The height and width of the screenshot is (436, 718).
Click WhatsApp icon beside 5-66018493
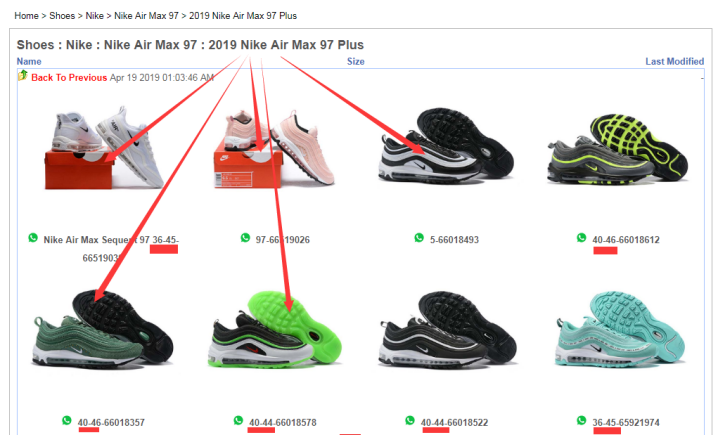click(x=419, y=238)
